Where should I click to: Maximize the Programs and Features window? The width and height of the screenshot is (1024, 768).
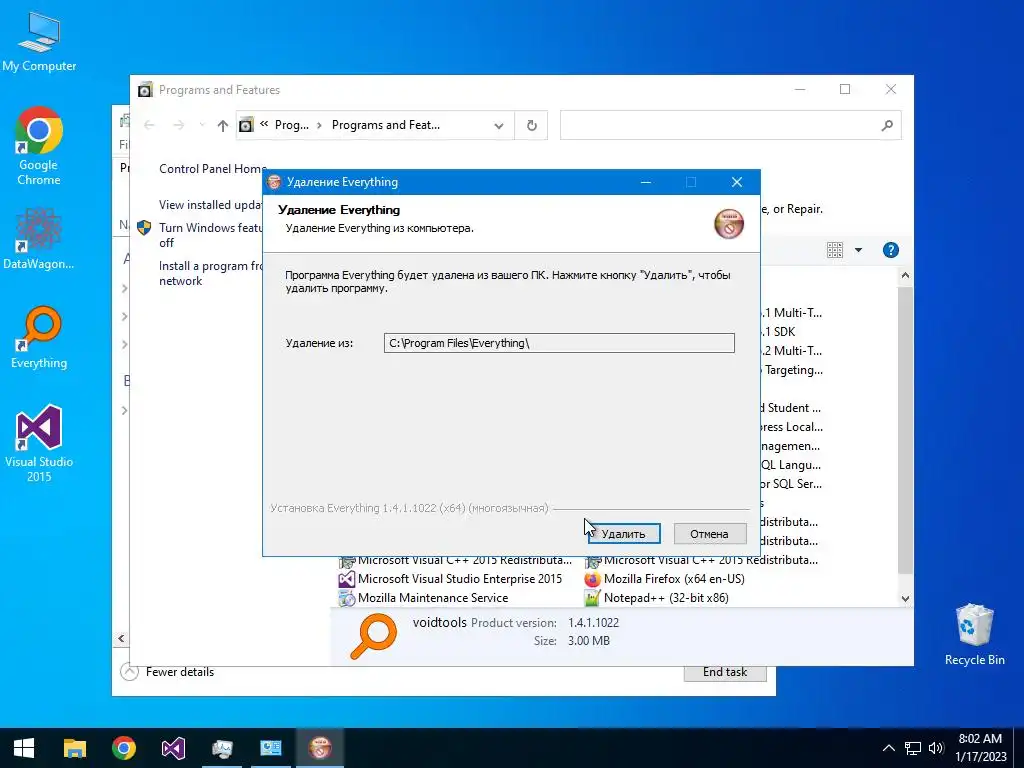tap(845, 89)
